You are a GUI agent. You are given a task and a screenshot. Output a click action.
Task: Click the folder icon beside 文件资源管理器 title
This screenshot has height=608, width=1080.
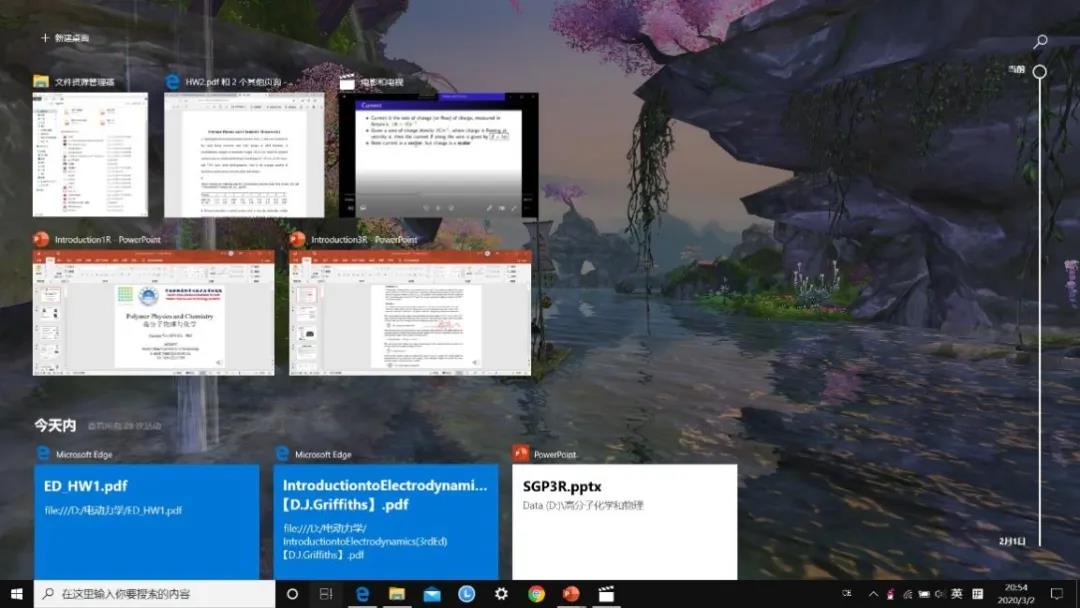[x=41, y=81]
